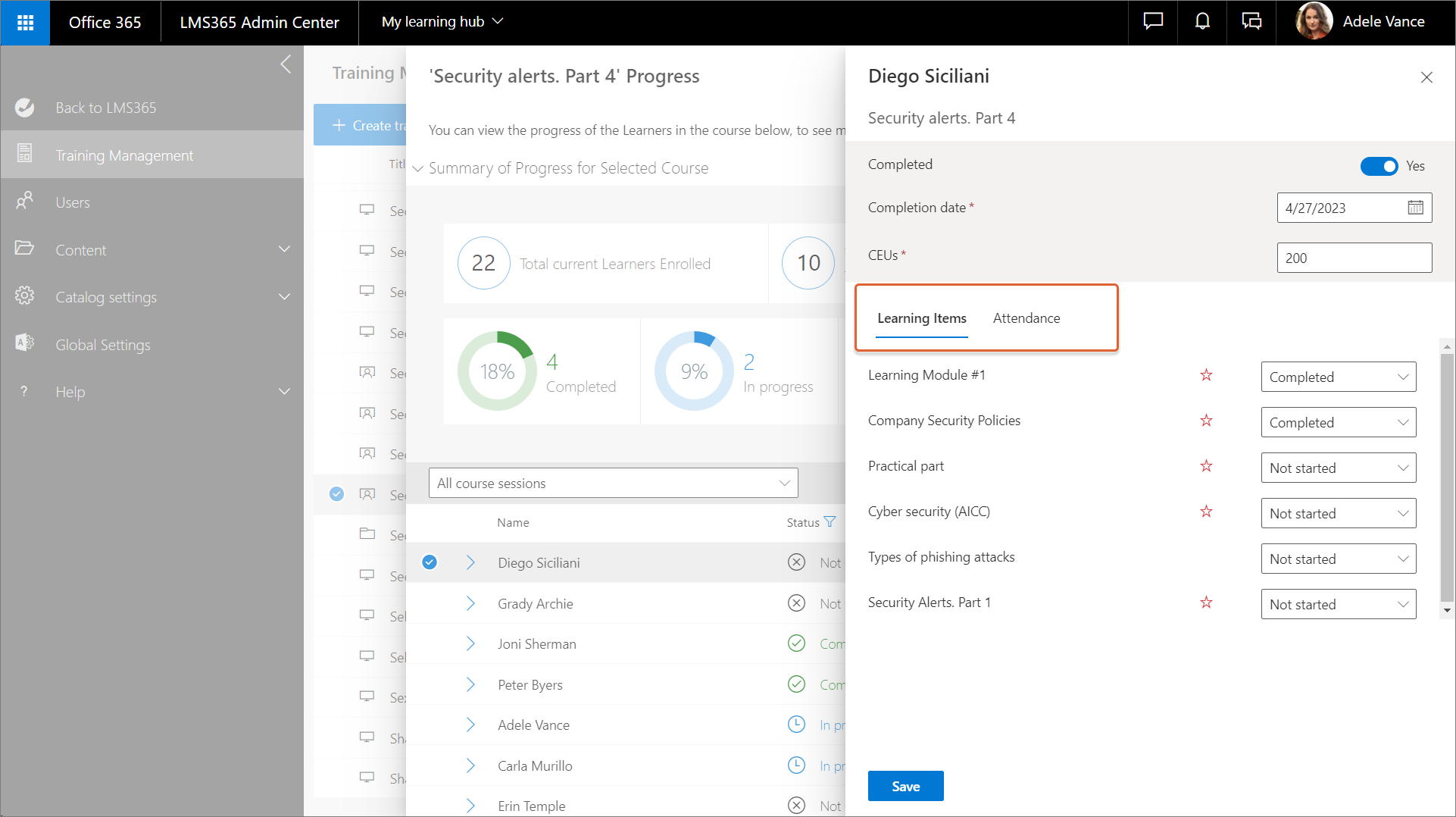Deselect the checked training row in the list
Screen dimensions: 1456x817
pos(337,494)
